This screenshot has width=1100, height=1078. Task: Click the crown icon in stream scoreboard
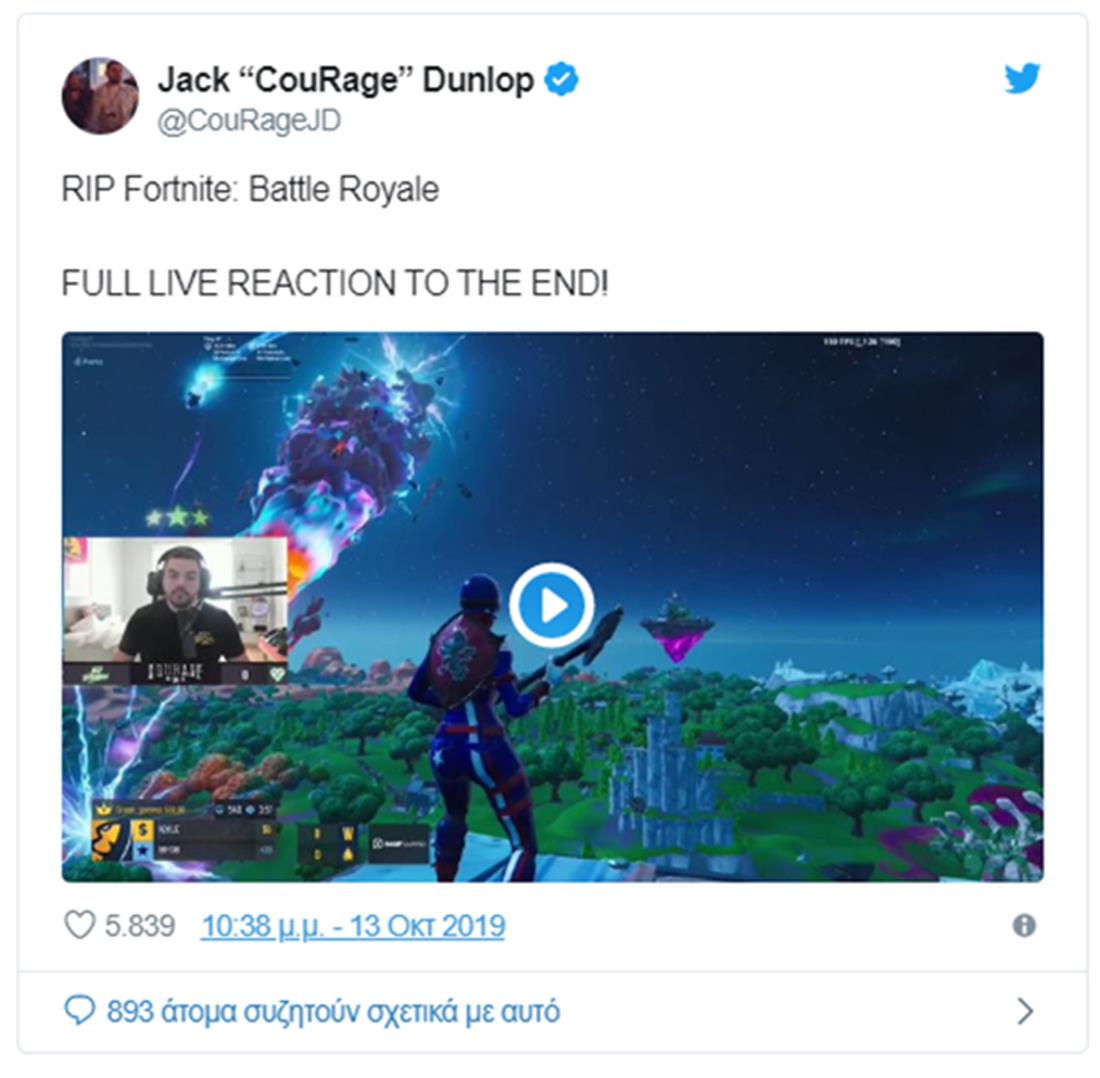104,809
